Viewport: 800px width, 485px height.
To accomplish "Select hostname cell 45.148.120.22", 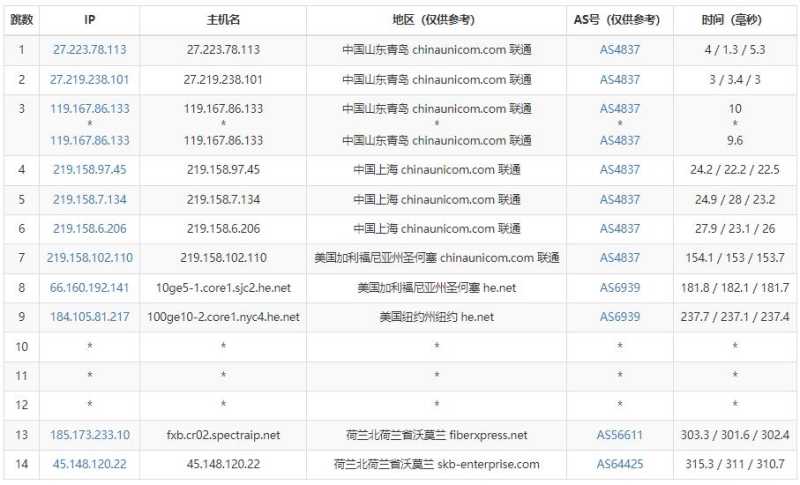I will pyautogui.click(x=223, y=464).
